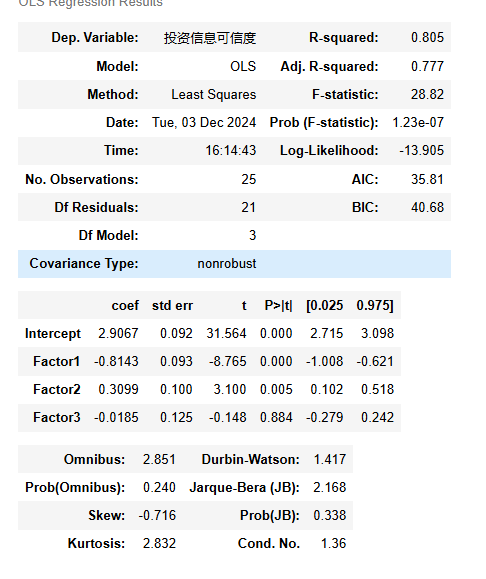The width and height of the screenshot is (486, 579).
Task: Select the Jarque-Bera (JB) value 2.168
Action: 330,488
